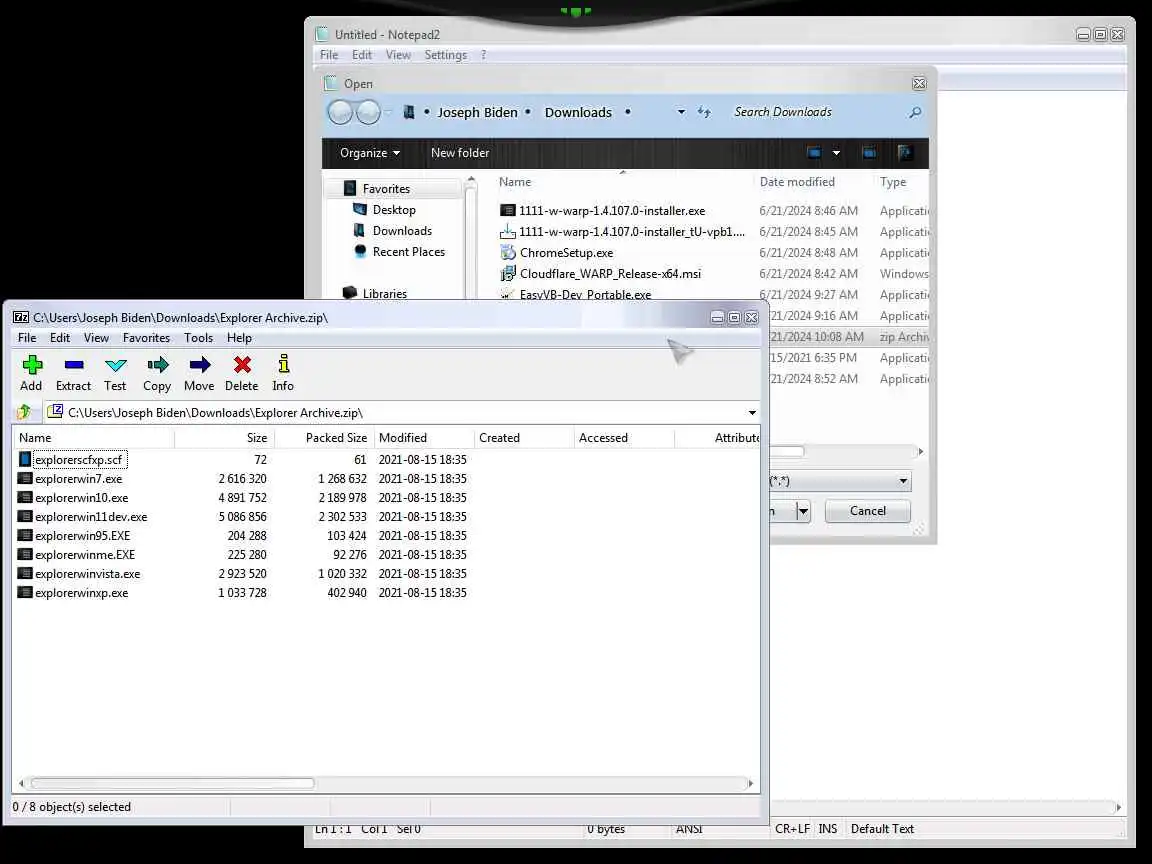Image resolution: width=1152 pixels, height=864 pixels.
Task: Click Default Text in Notepad2 status bar
Action: point(882,829)
